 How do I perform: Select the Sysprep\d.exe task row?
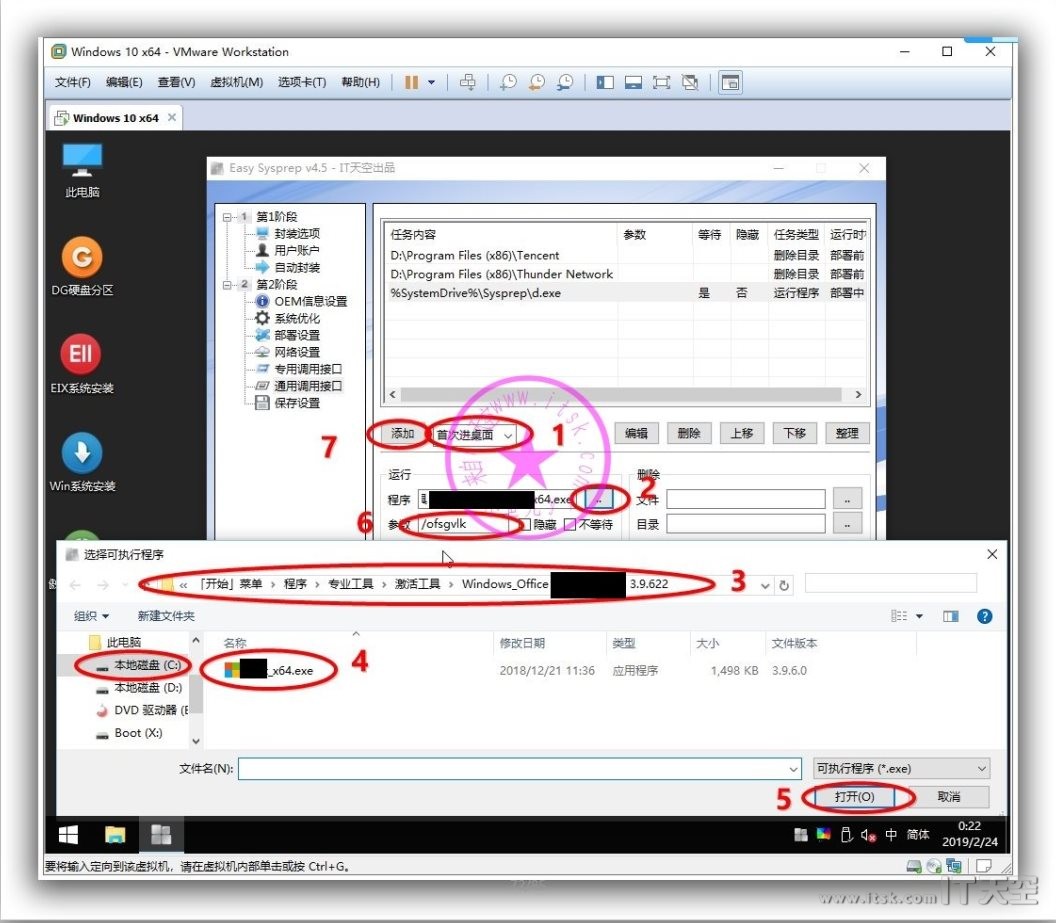click(626, 293)
